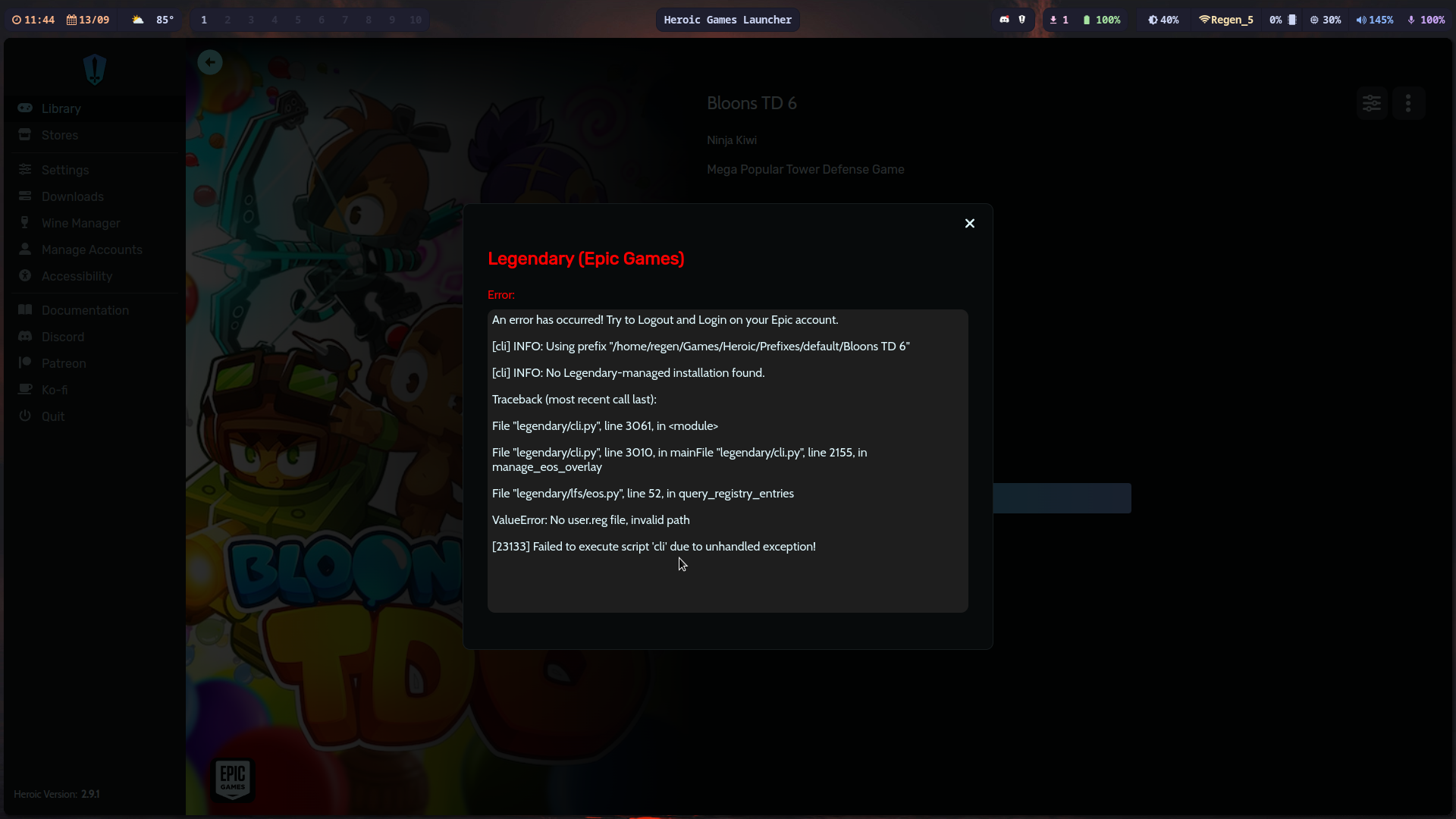
Task: Open Accessibility options
Action: tap(77, 276)
